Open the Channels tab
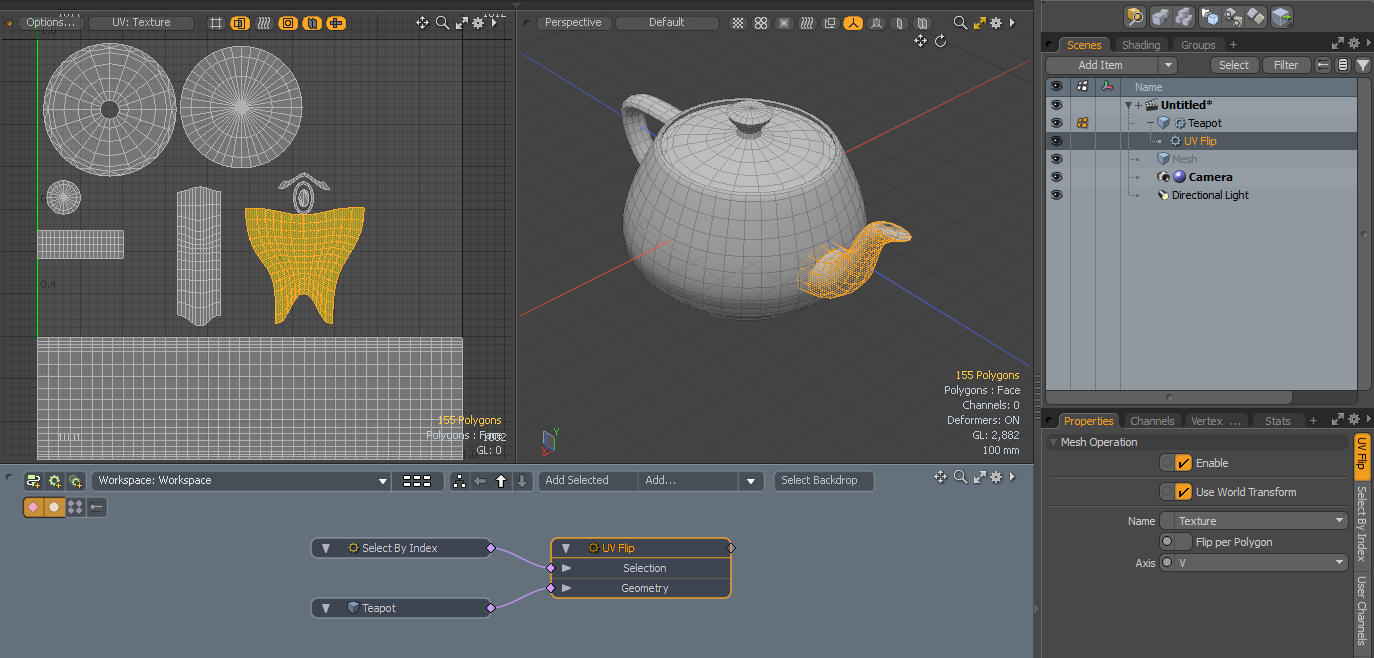This screenshot has width=1374, height=658. point(1152,421)
